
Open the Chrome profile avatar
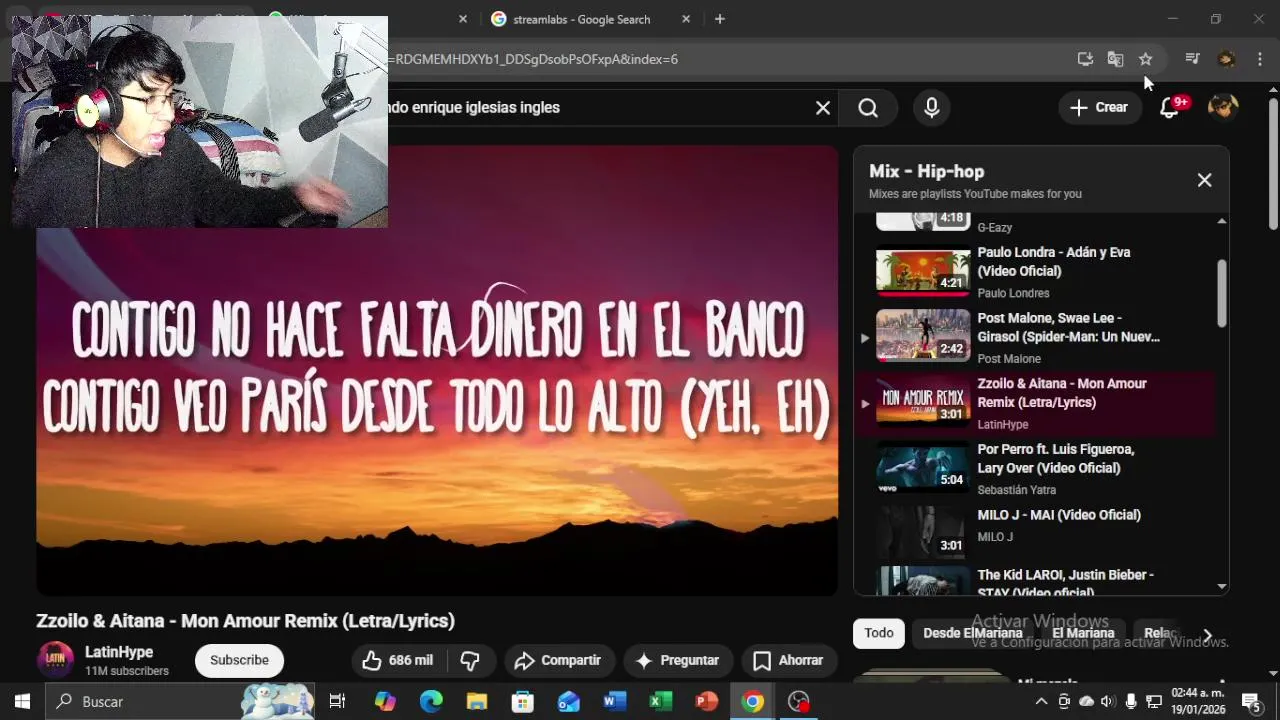click(1226, 59)
